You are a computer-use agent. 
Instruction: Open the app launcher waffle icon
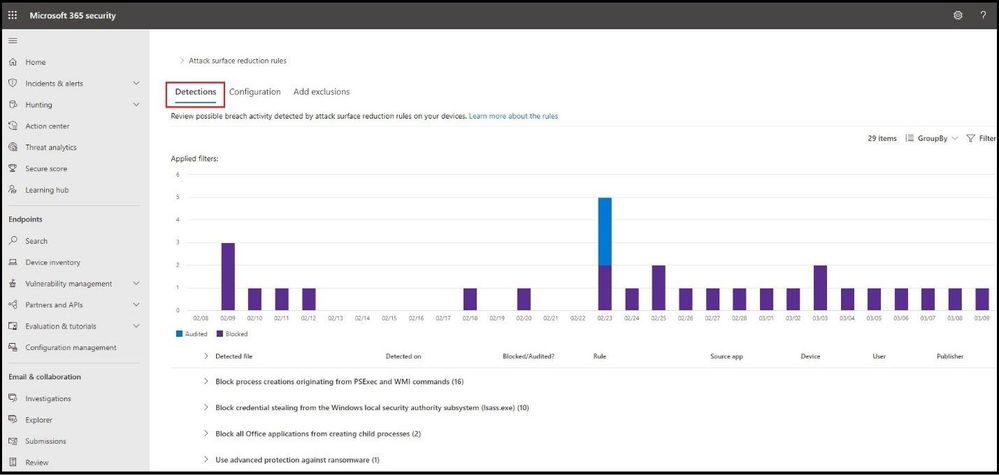click(x=13, y=15)
